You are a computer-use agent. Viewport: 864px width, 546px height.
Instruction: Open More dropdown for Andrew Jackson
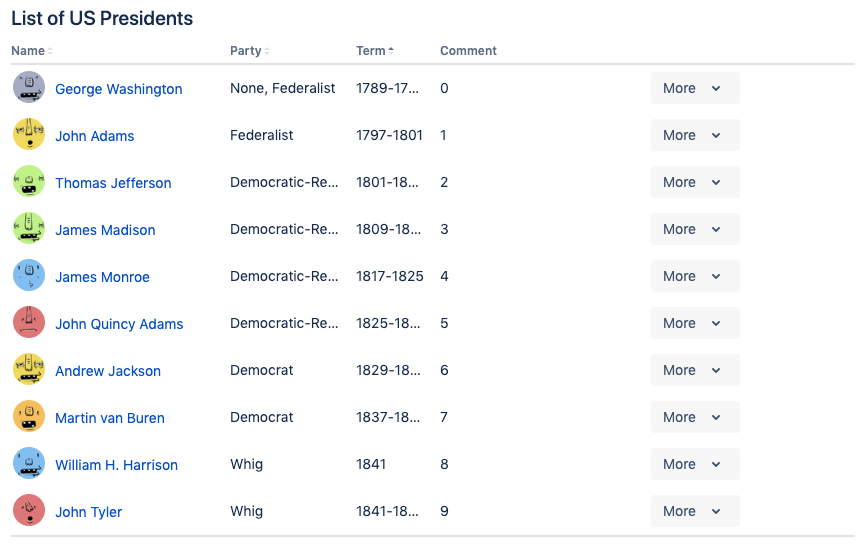click(x=694, y=370)
